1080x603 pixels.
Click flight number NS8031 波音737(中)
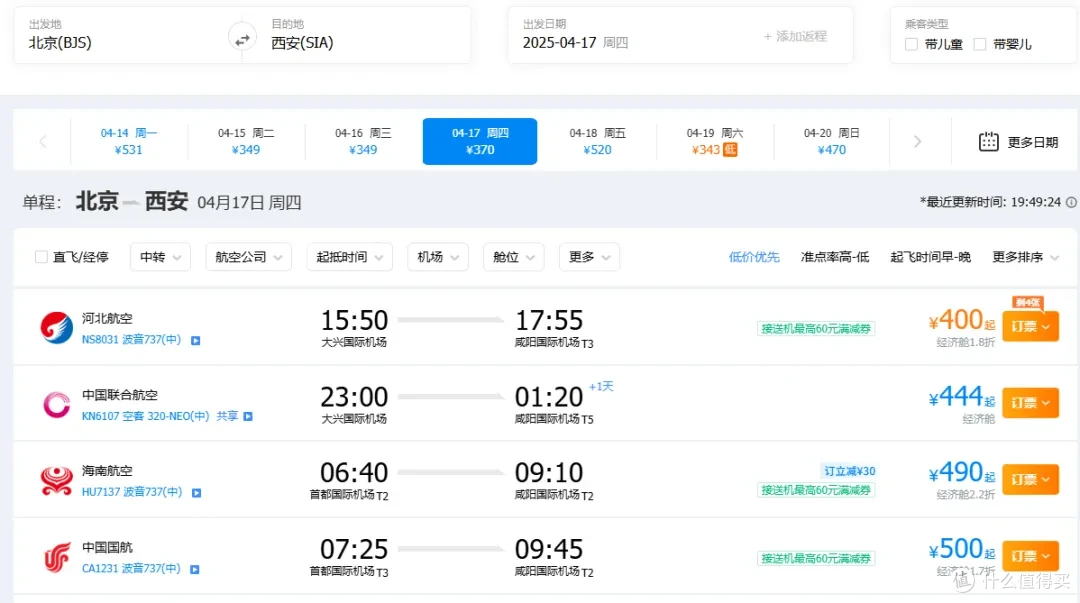pos(132,340)
